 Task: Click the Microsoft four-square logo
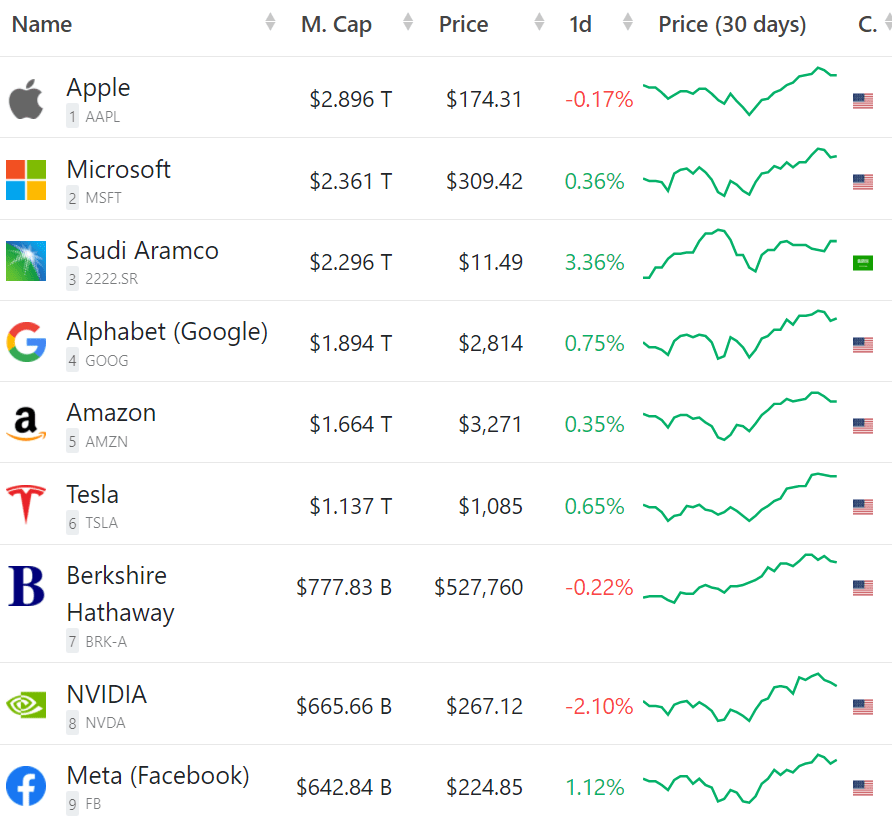point(26,180)
